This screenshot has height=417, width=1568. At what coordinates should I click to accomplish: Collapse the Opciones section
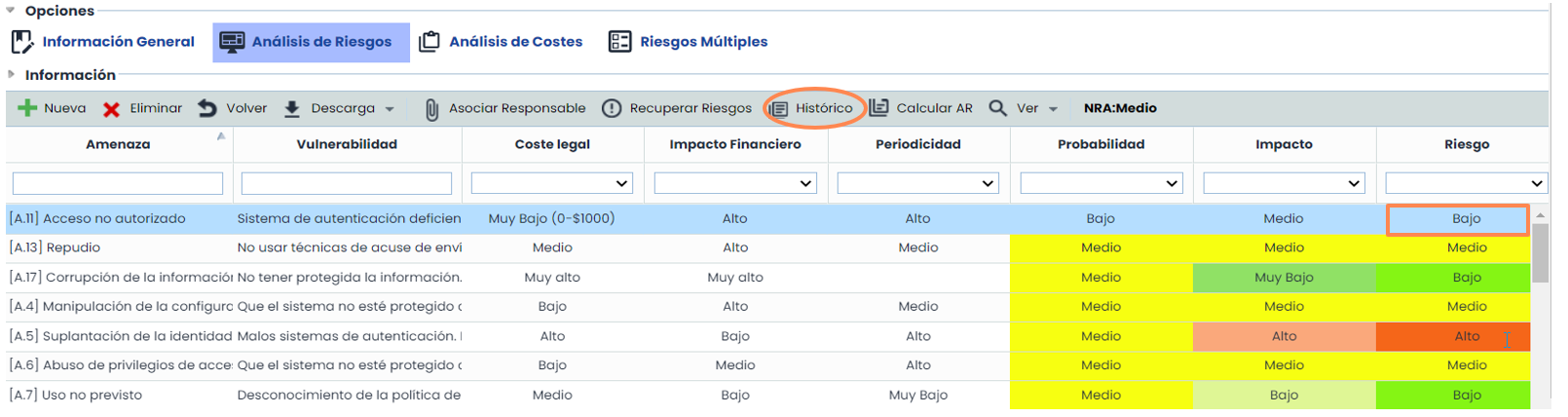11,11
